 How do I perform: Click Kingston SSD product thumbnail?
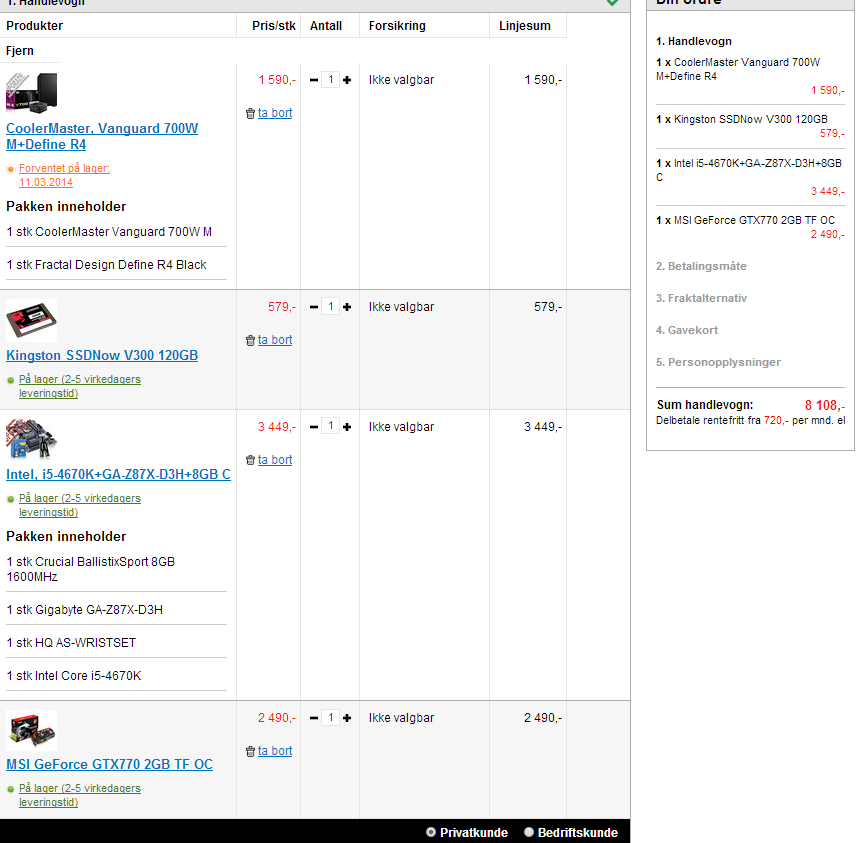click(x=31, y=320)
